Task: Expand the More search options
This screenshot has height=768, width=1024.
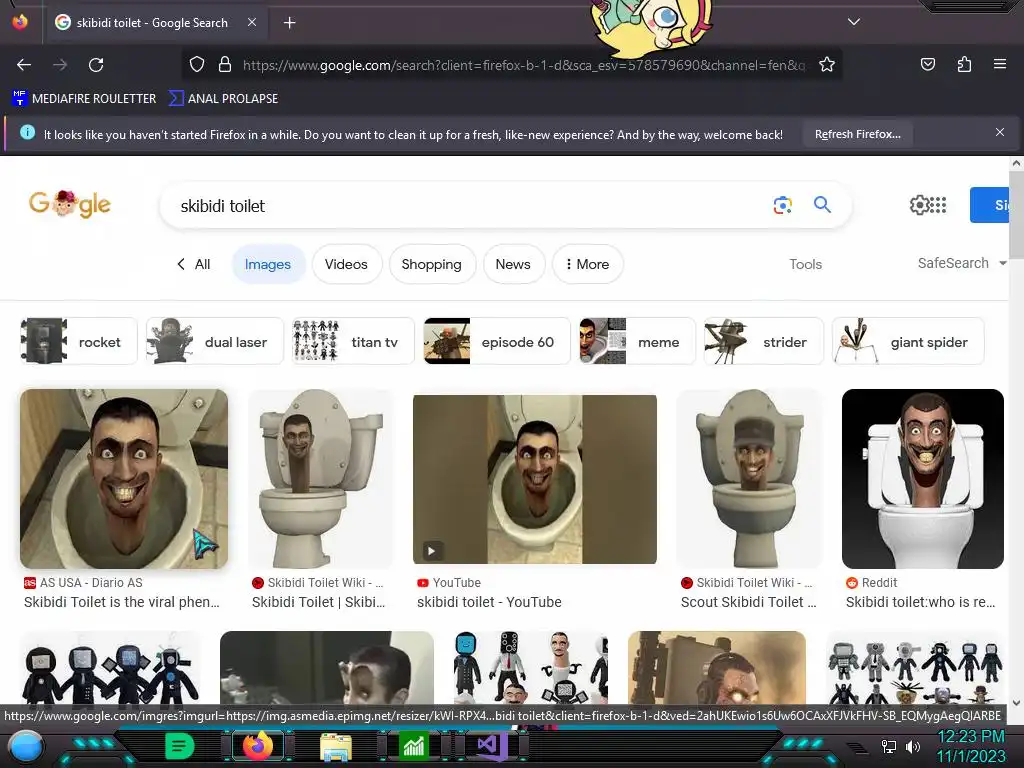Action: [x=588, y=264]
